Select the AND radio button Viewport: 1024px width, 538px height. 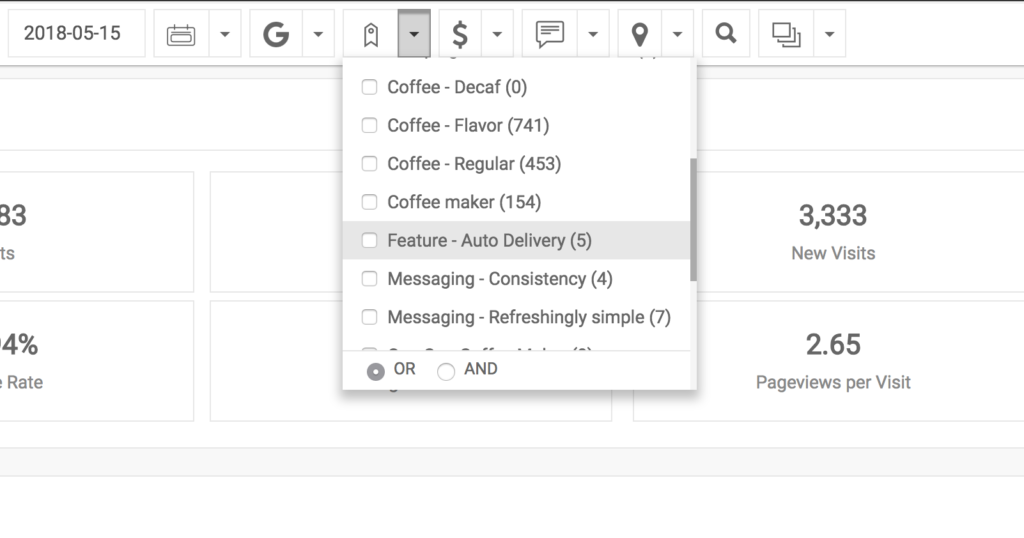coord(446,372)
